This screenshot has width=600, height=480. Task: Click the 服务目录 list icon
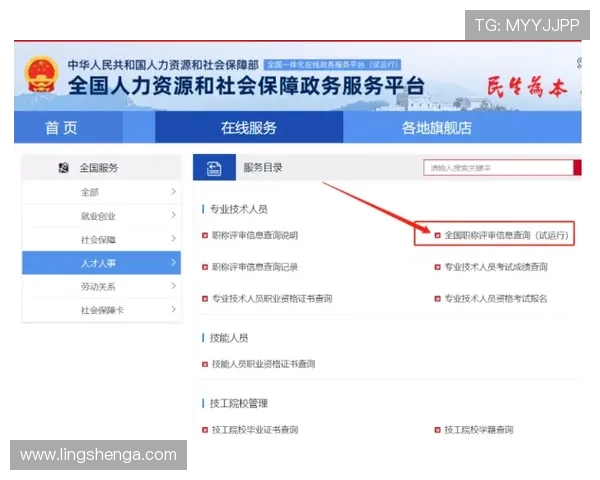click(214, 168)
